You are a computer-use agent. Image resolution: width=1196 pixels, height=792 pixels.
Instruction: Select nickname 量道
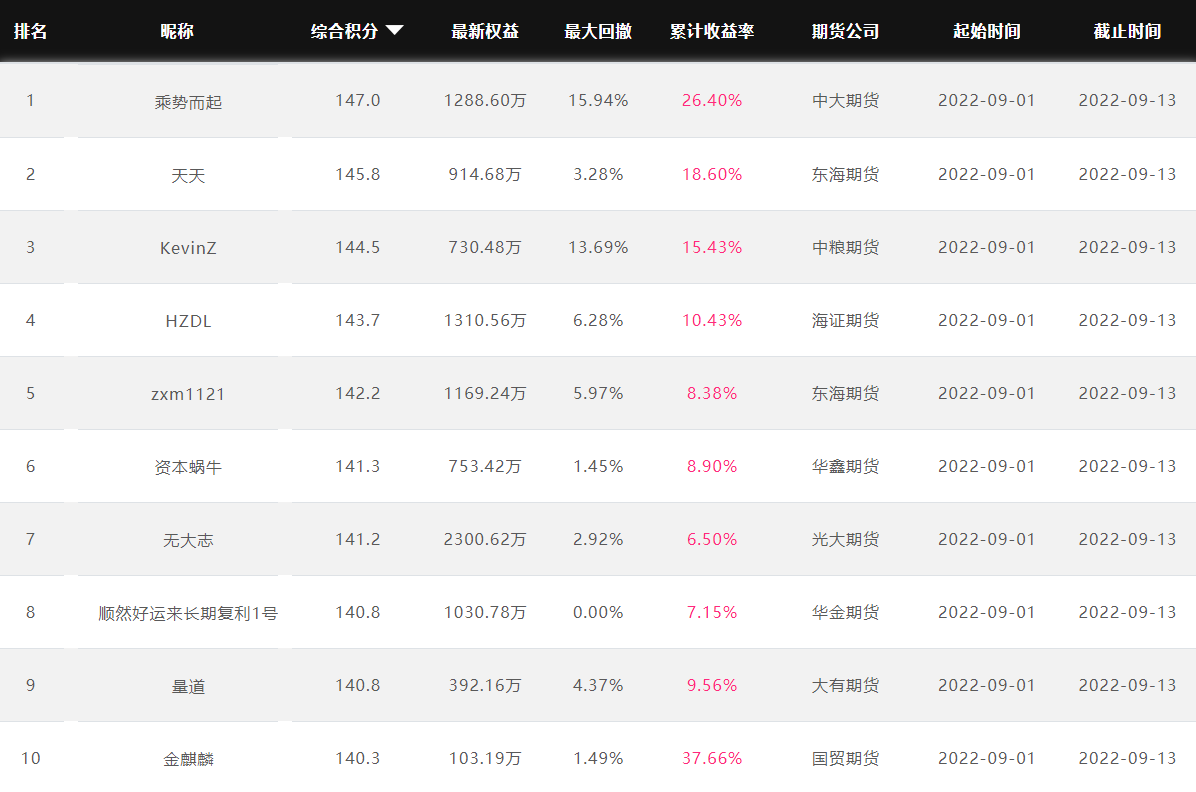coord(188,687)
